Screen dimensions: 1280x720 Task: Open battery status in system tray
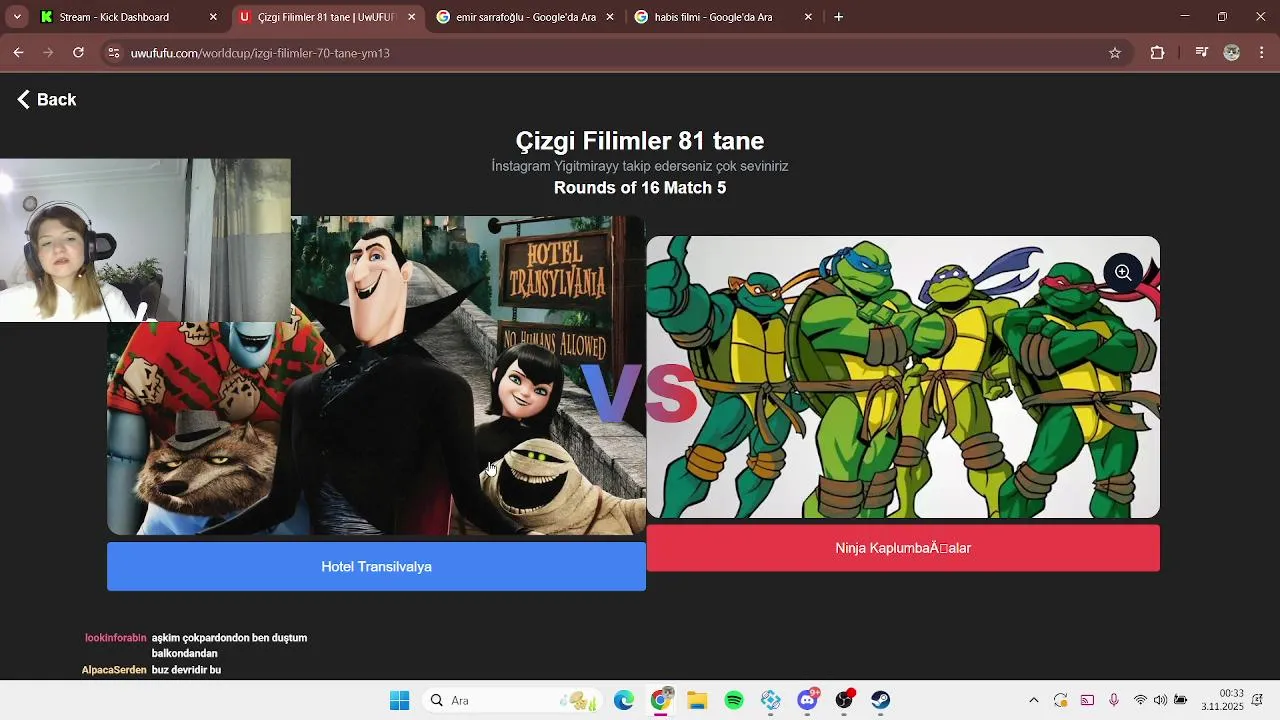pos(1180,700)
